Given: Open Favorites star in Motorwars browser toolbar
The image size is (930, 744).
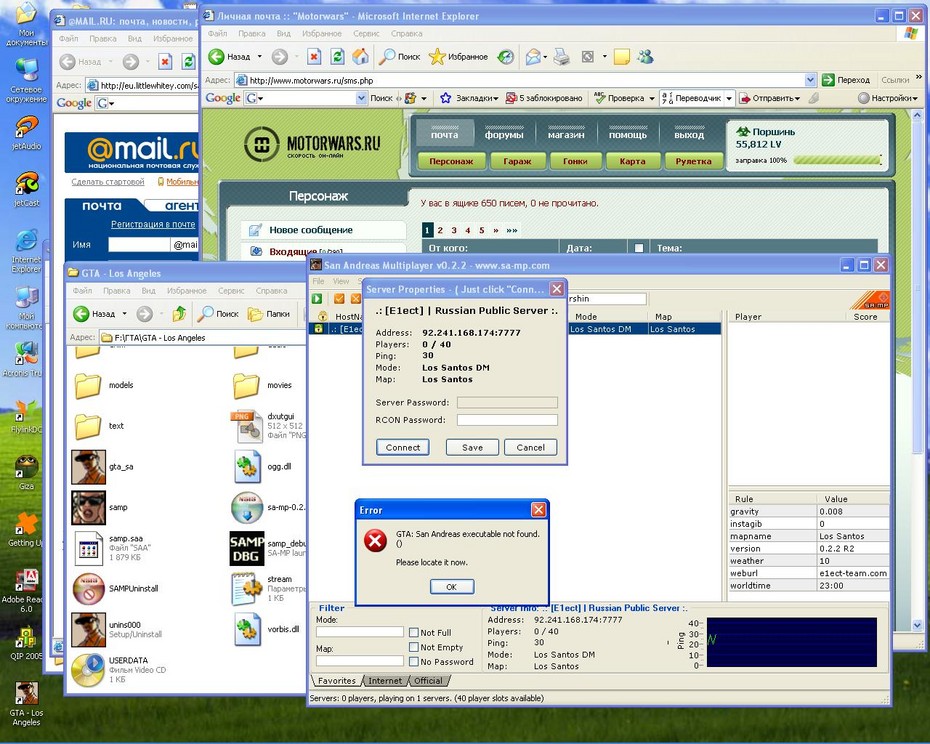Looking at the screenshot, I should pos(458,57).
